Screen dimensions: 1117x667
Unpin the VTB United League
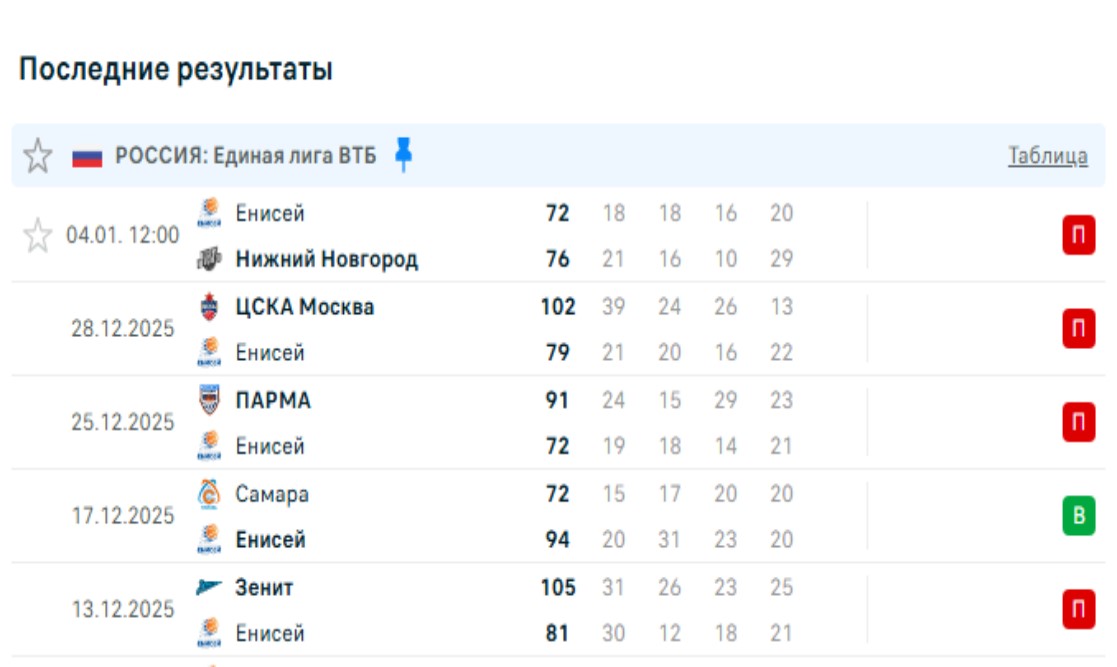point(403,155)
